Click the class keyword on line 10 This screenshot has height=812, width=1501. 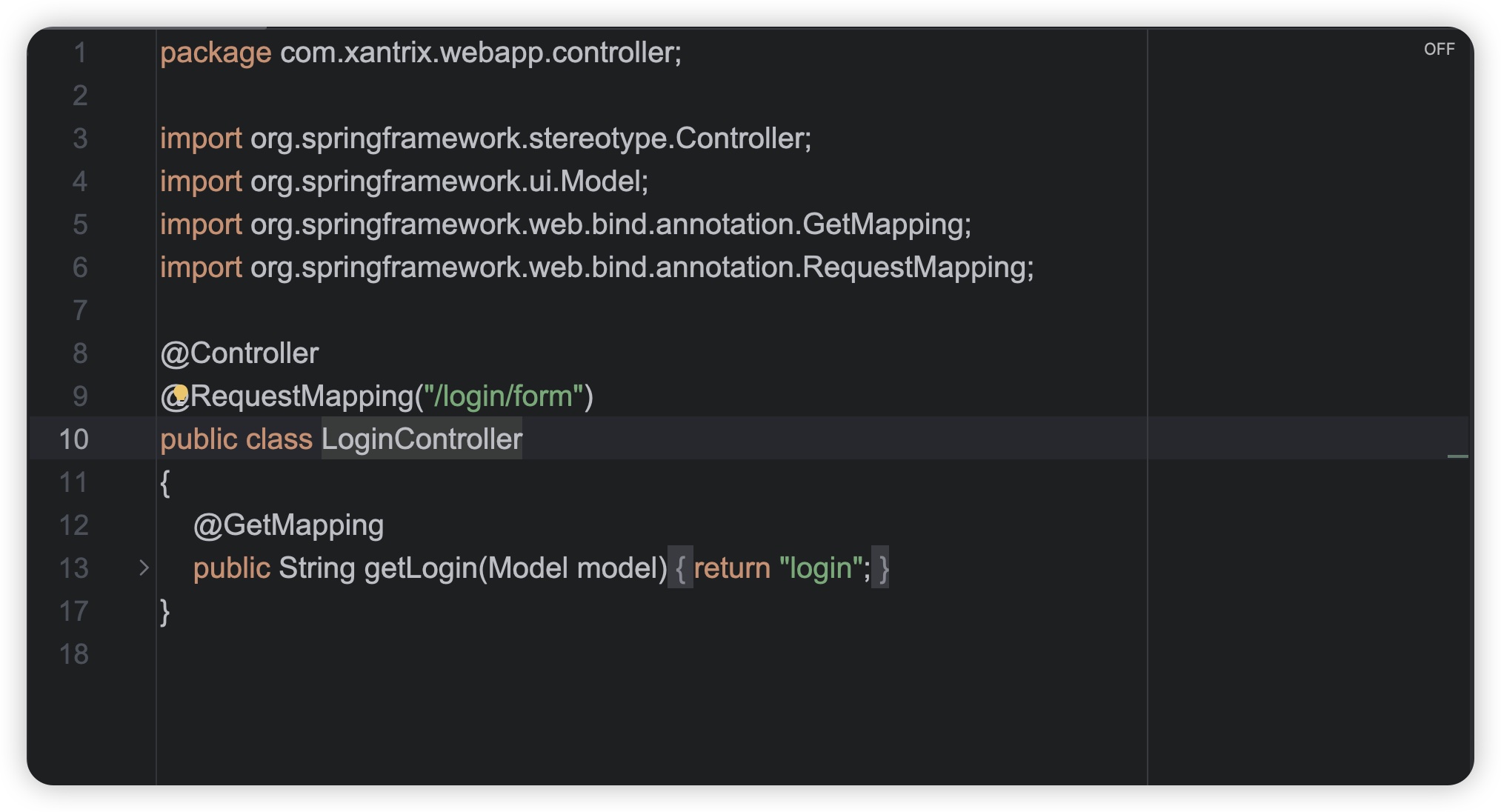click(279, 439)
